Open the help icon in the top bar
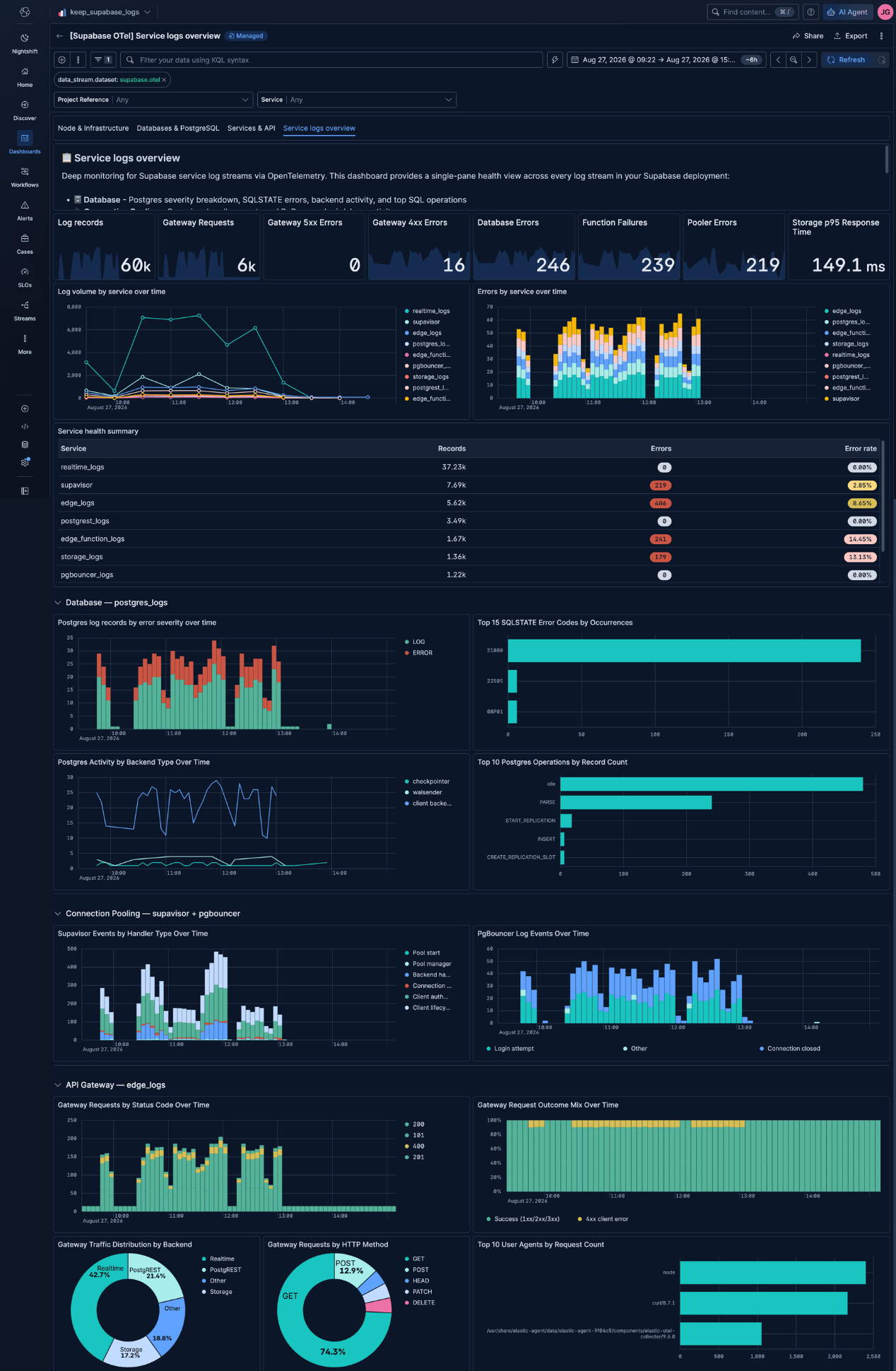 [x=811, y=12]
